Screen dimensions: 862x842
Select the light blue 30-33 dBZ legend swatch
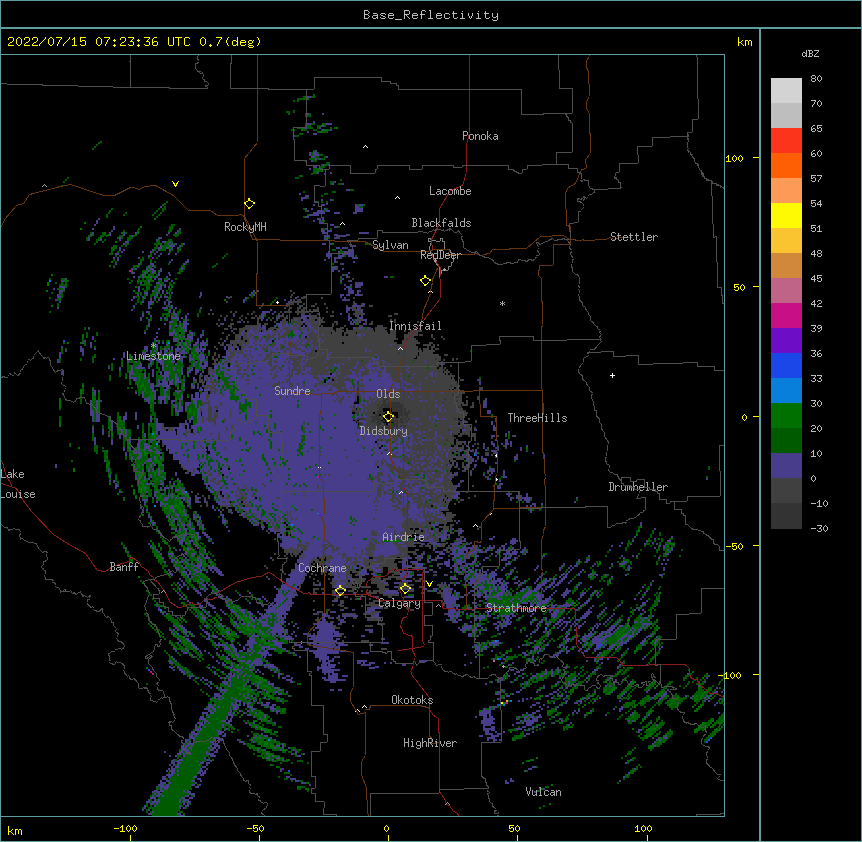tap(786, 391)
